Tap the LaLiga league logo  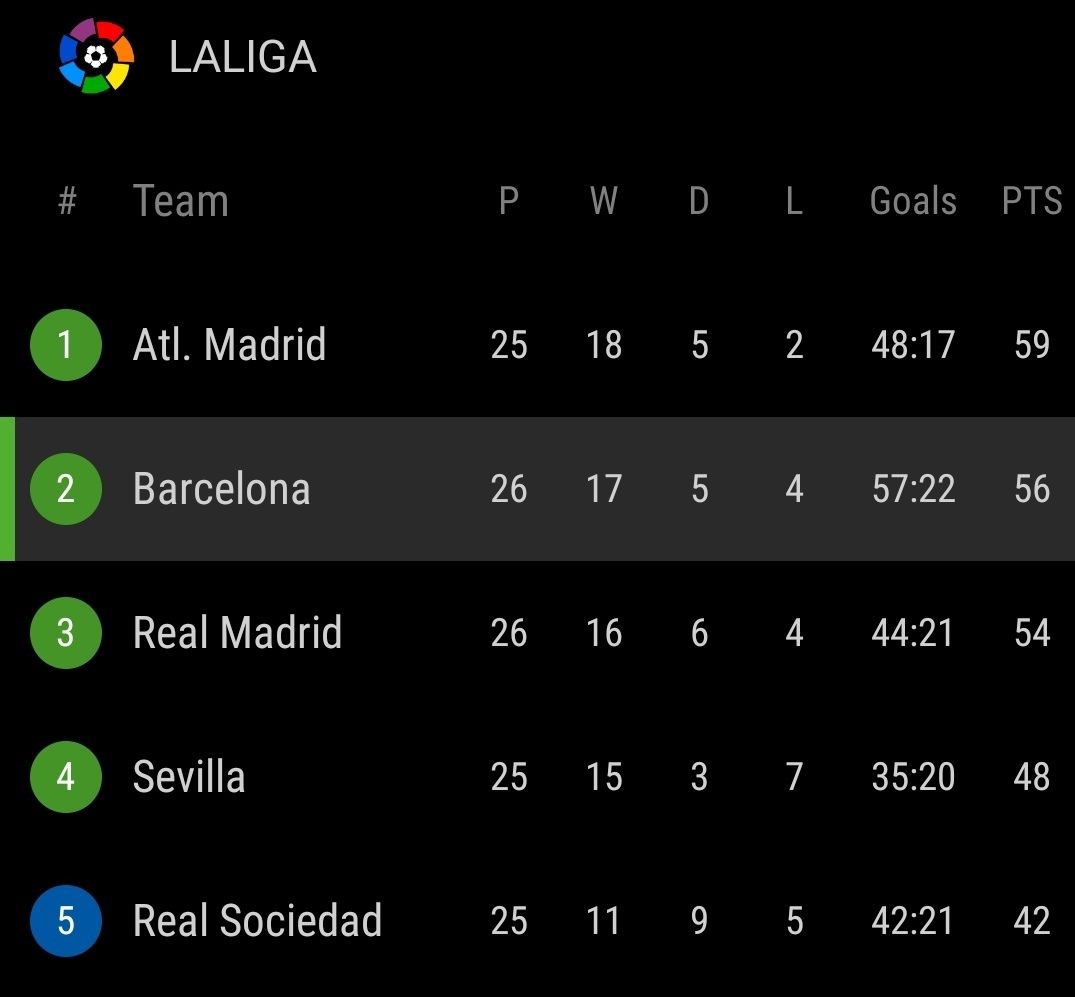[x=95, y=56]
